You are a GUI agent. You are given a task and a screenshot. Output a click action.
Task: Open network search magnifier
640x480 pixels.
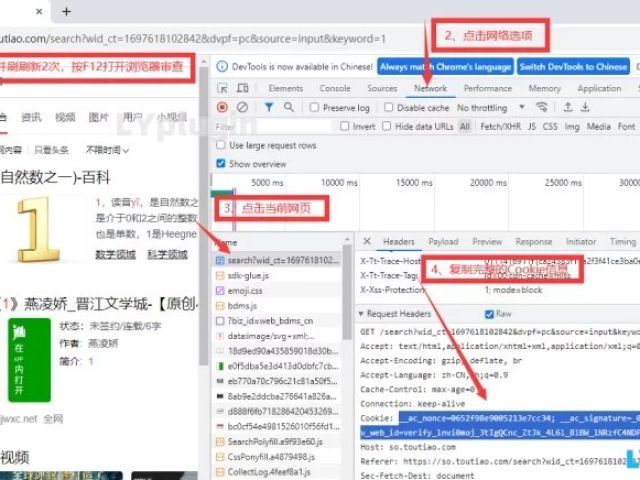pyautogui.click(x=289, y=107)
